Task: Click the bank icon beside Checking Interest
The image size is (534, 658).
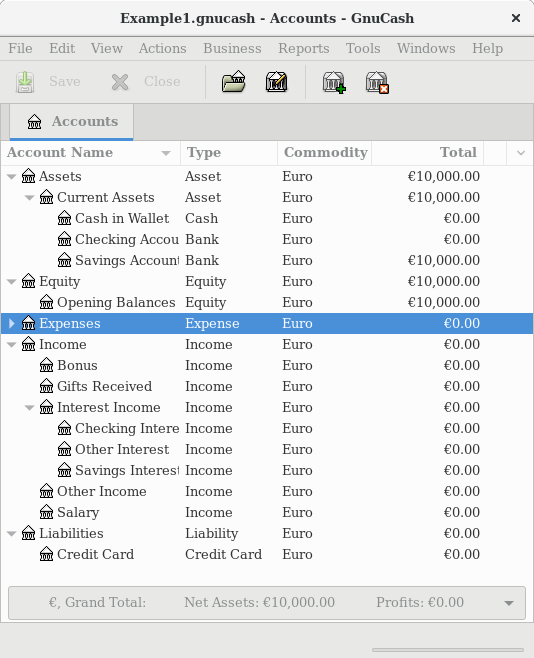Action: (65, 428)
